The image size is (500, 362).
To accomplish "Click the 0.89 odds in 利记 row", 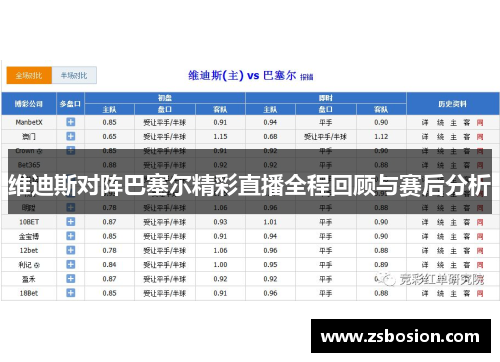I will point(381,265).
